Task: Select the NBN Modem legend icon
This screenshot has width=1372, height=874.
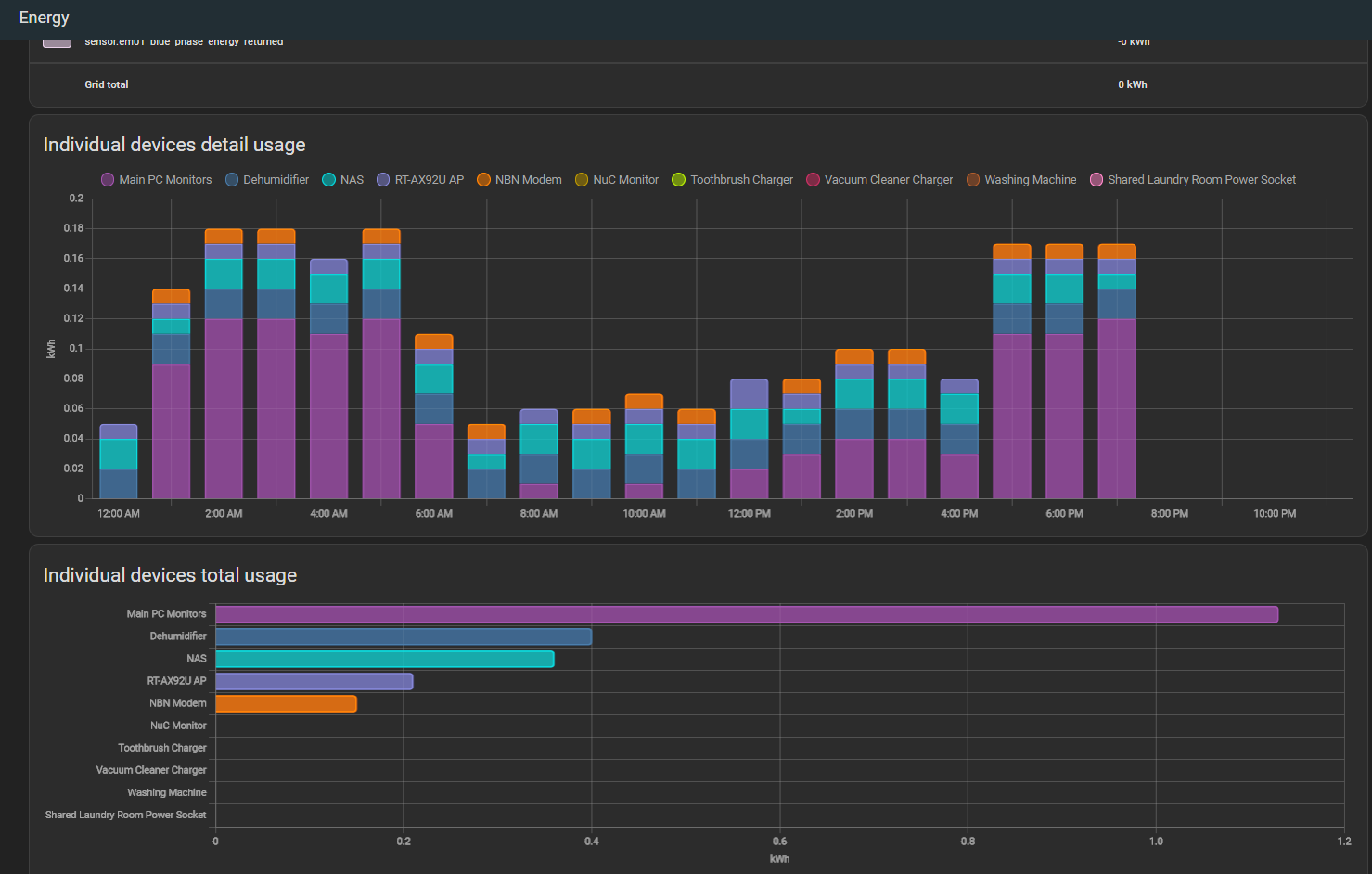Action: [x=483, y=179]
